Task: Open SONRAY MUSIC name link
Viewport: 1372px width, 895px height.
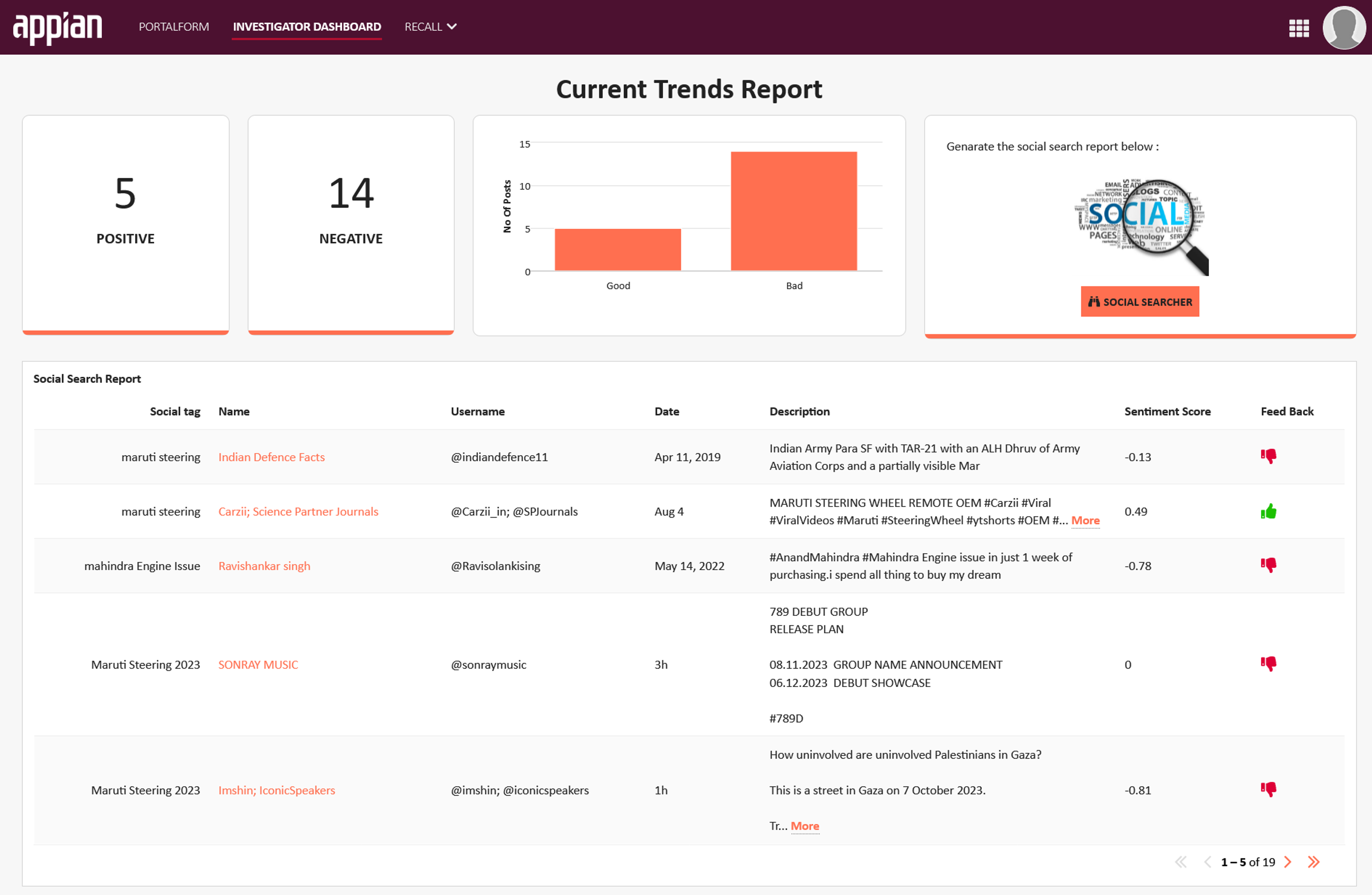Action: 258,665
